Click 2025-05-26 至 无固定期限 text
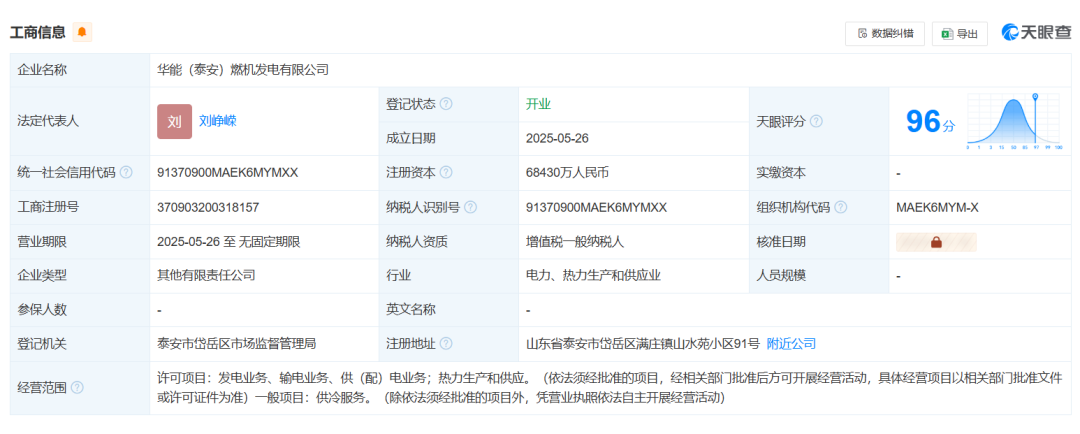The height and width of the screenshot is (434, 1080). (x=229, y=242)
